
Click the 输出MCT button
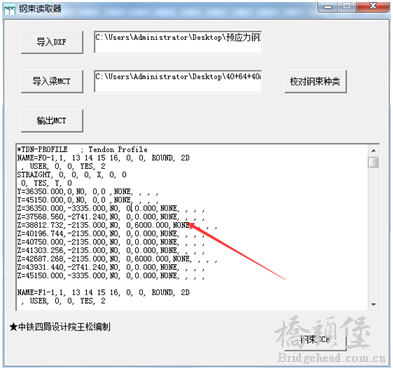(52, 120)
